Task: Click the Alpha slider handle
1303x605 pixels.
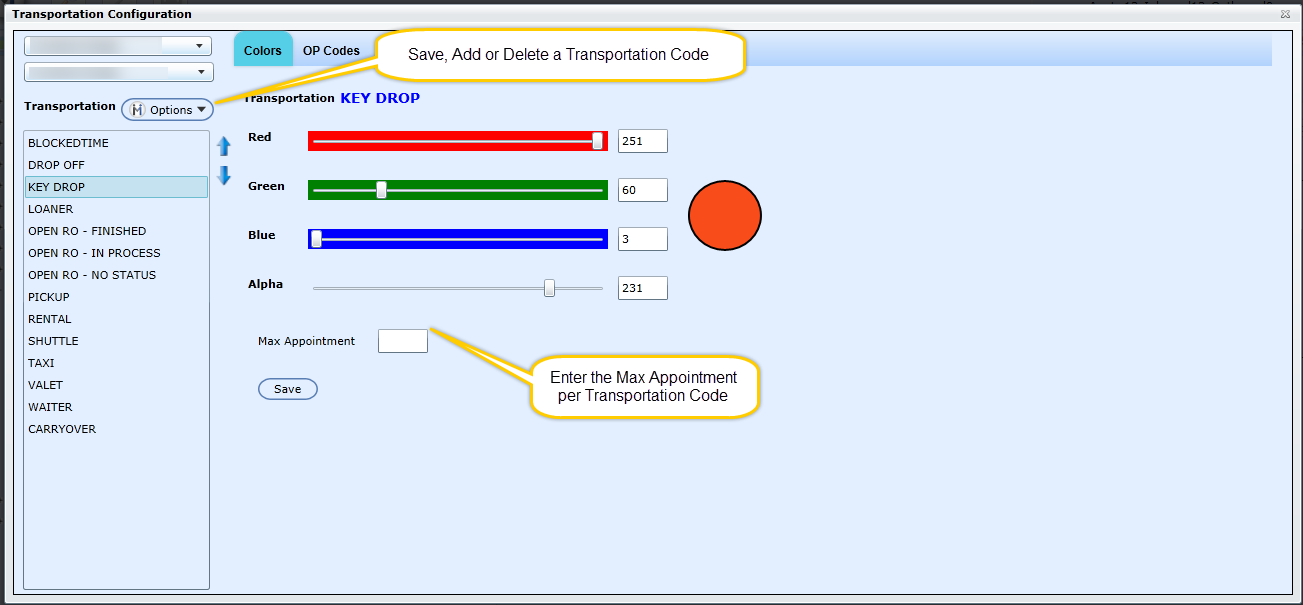Action: 549,288
